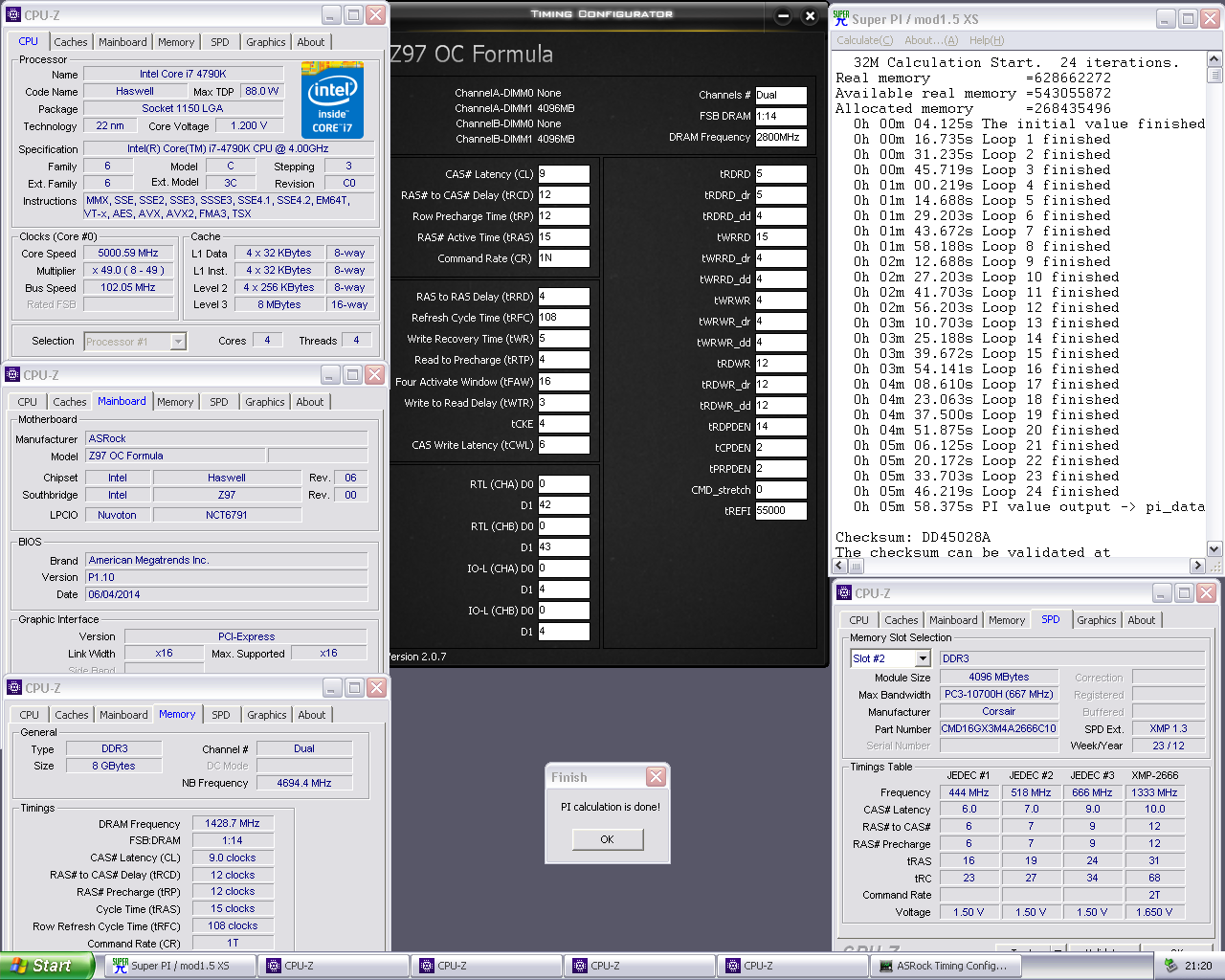Click the Z97 OC Formula model field in CPU-Z
The height and width of the screenshot is (980, 1225).
click(x=176, y=456)
